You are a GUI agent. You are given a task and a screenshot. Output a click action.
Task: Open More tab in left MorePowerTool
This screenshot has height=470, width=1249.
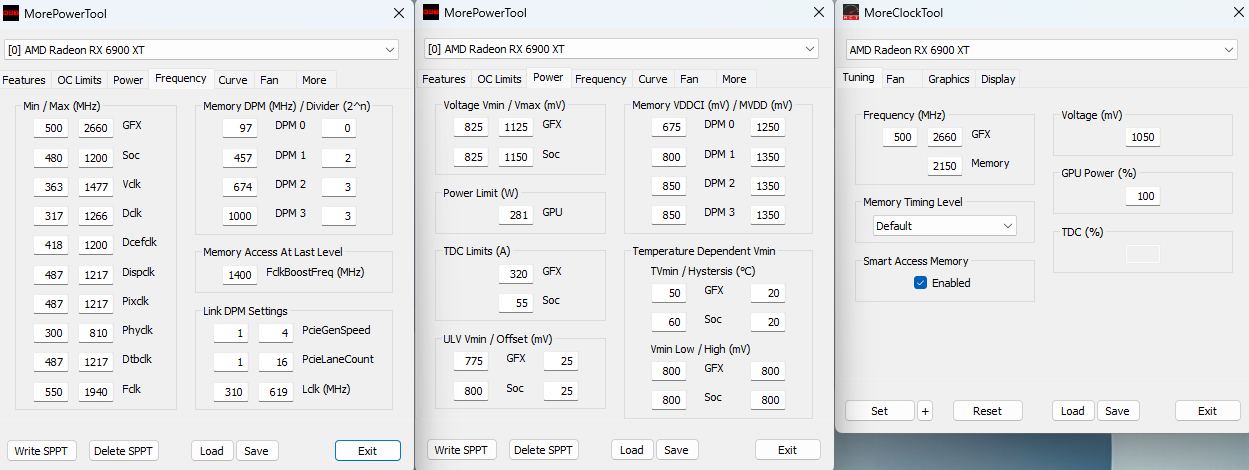click(314, 80)
